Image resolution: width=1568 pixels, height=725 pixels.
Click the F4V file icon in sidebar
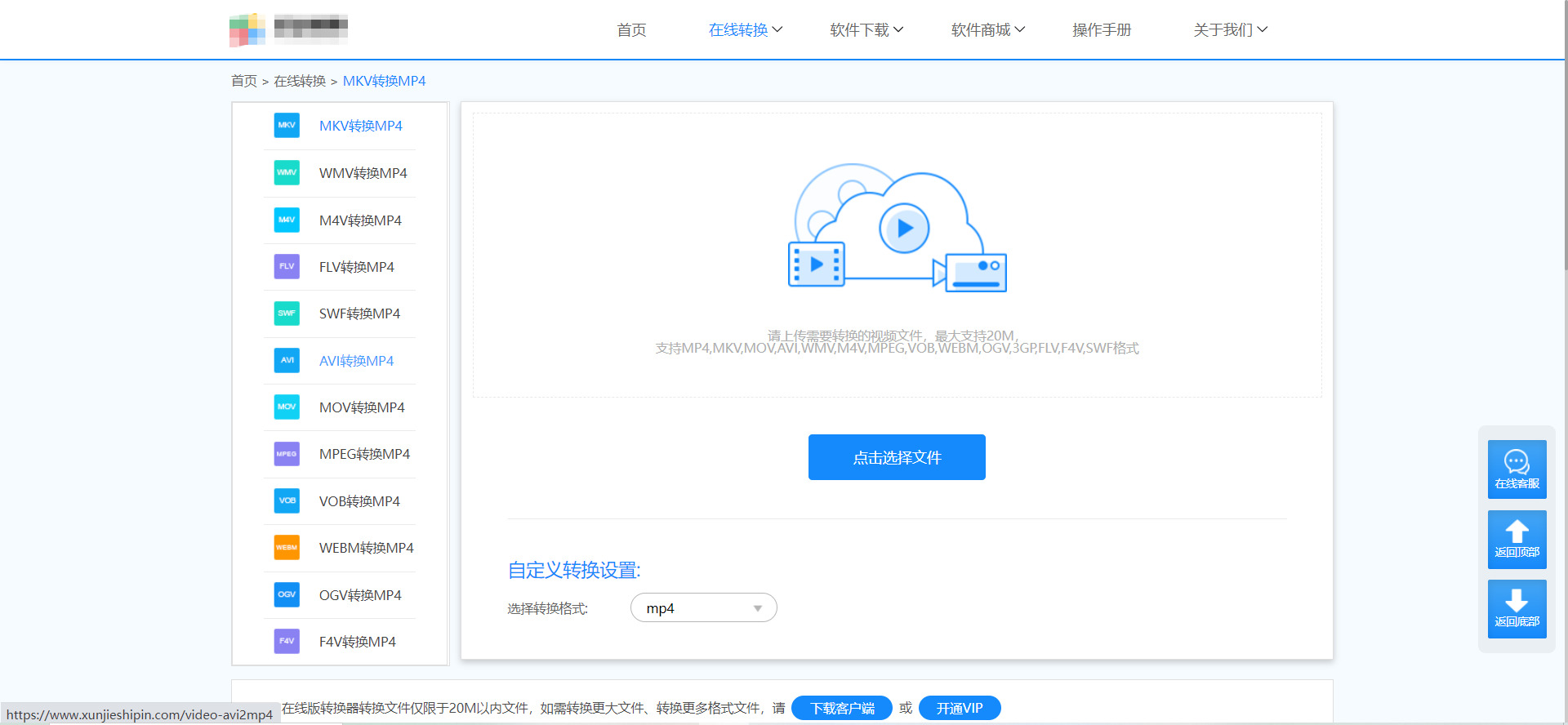pyautogui.click(x=287, y=641)
